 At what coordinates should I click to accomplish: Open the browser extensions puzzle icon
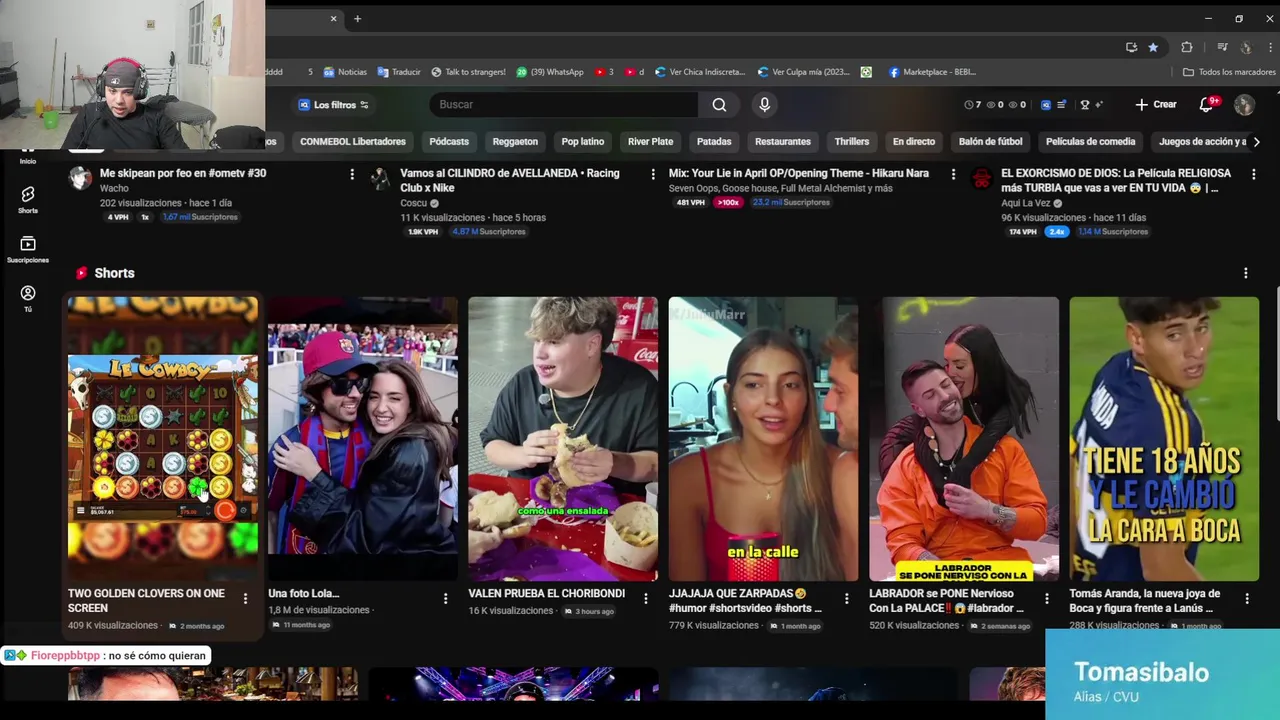pos(1187,47)
